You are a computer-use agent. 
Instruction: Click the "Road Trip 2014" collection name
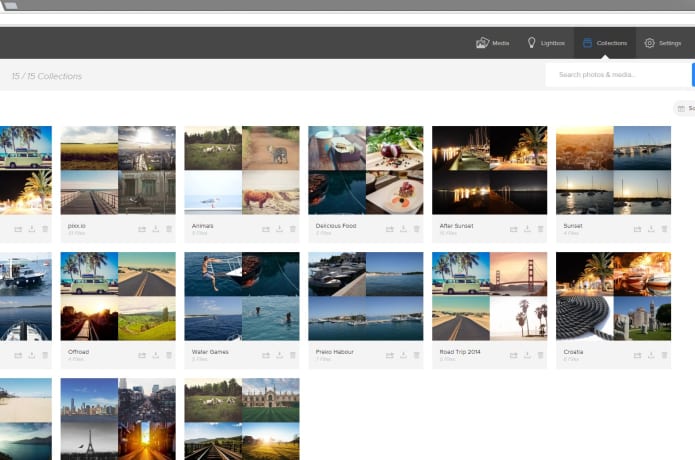tap(460, 352)
